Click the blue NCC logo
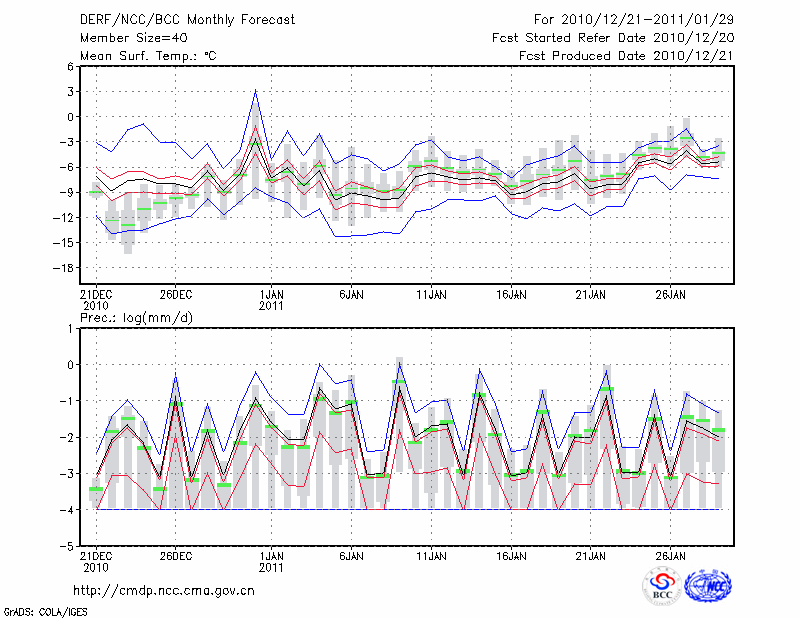This screenshot has width=800, height=618. (x=707, y=585)
